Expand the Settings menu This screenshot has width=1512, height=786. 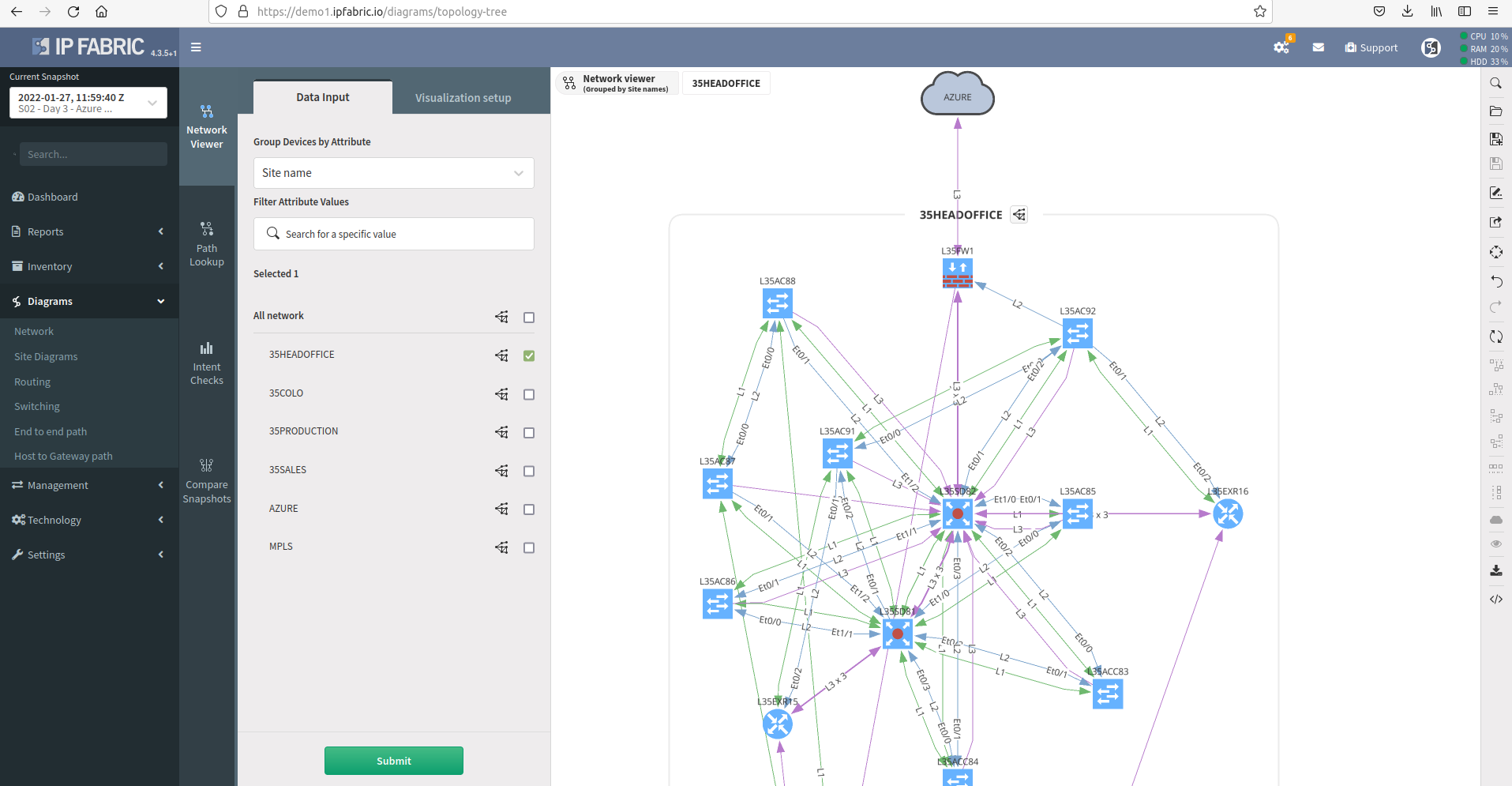point(89,555)
